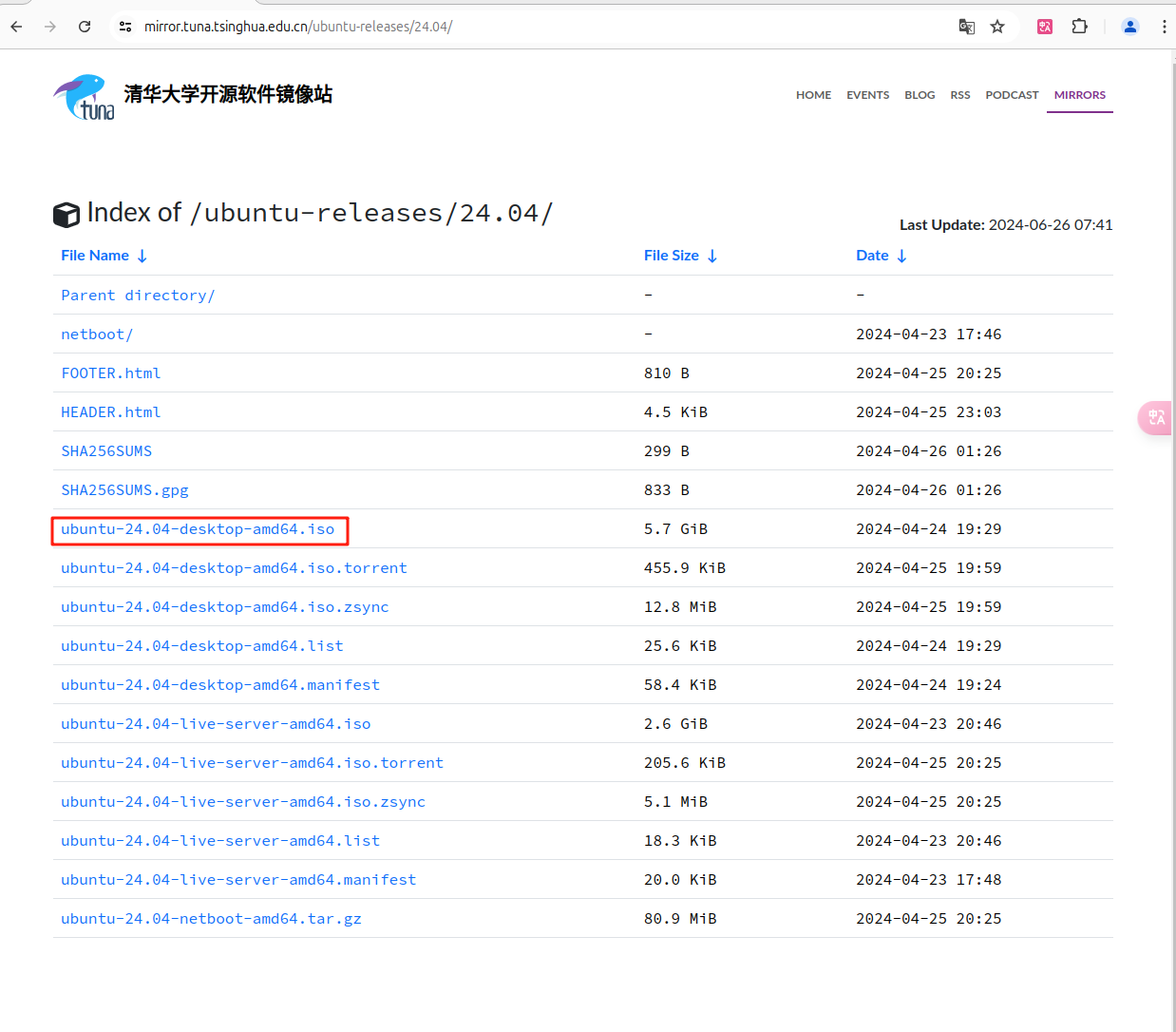This screenshot has height=1032, width=1176.
Task: Download ubuntu-24.04-live-server-amd64.iso.torrent
Action: coord(252,763)
